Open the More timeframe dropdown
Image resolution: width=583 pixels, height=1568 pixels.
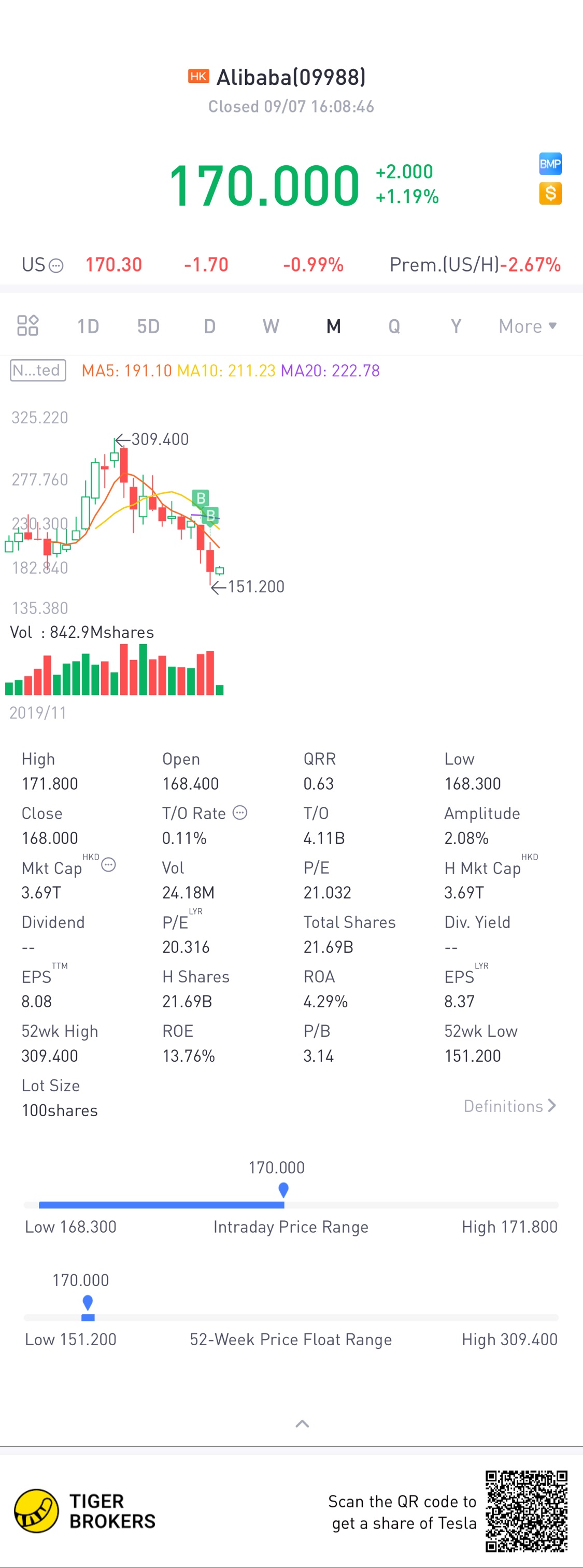coord(527,326)
